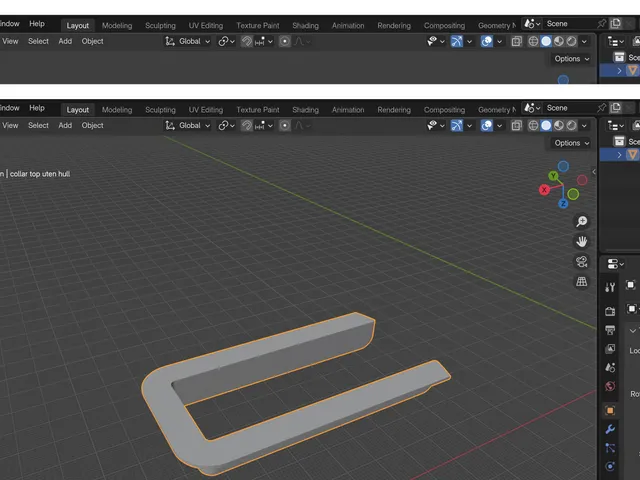The width and height of the screenshot is (640, 480).
Task: Open selectability and visibility dropdown, lower window
Action: coord(436,125)
